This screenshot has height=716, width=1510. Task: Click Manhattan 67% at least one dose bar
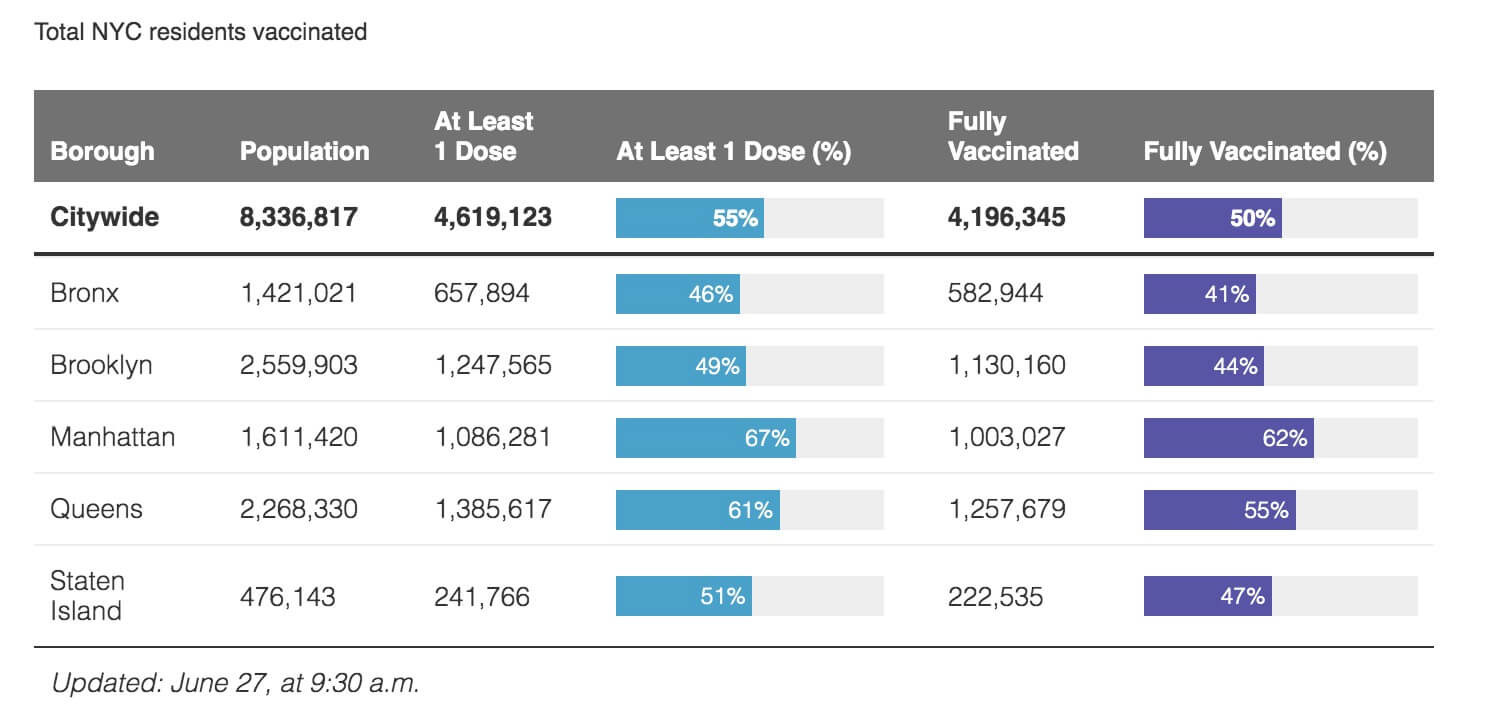[x=706, y=438]
